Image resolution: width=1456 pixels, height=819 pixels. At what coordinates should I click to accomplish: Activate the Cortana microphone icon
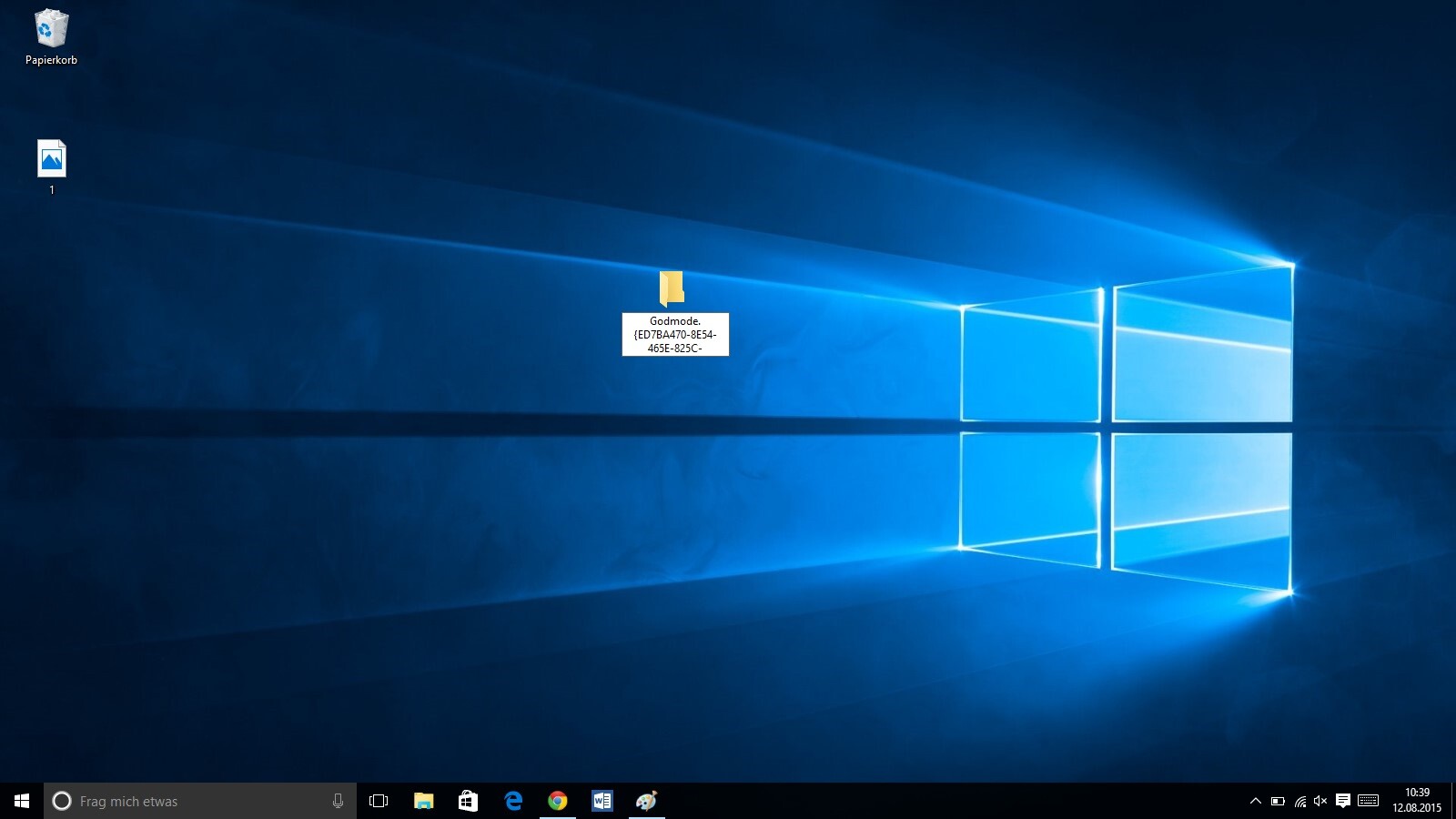pos(338,801)
